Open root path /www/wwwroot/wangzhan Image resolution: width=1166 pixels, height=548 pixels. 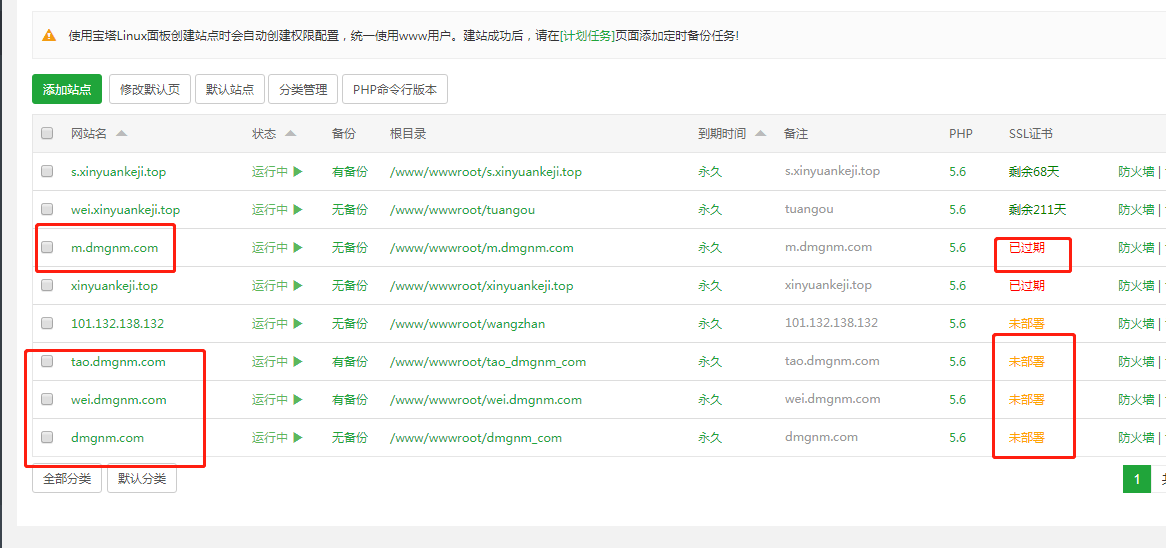pos(468,323)
